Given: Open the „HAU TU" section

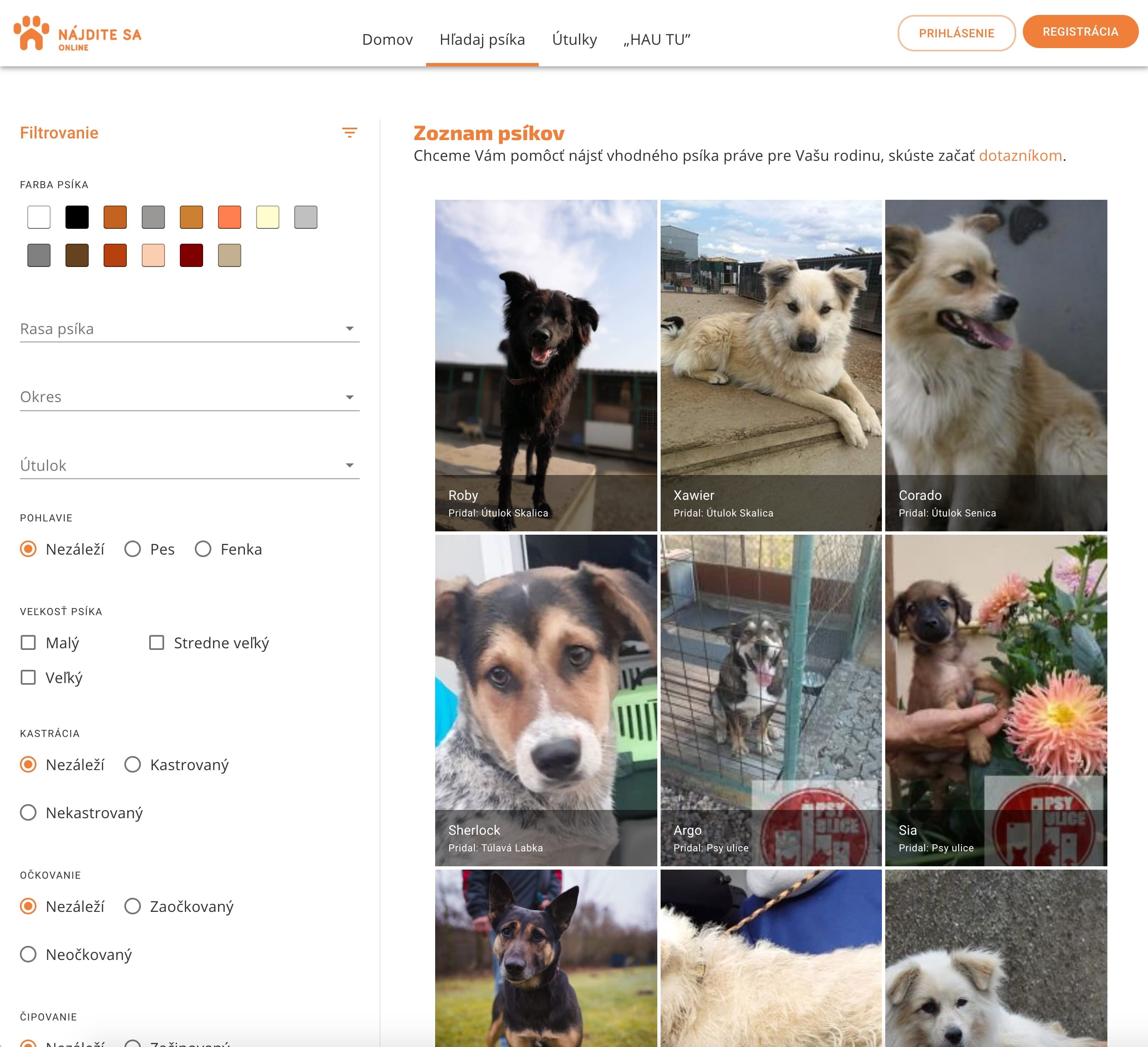Looking at the screenshot, I should point(657,39).
